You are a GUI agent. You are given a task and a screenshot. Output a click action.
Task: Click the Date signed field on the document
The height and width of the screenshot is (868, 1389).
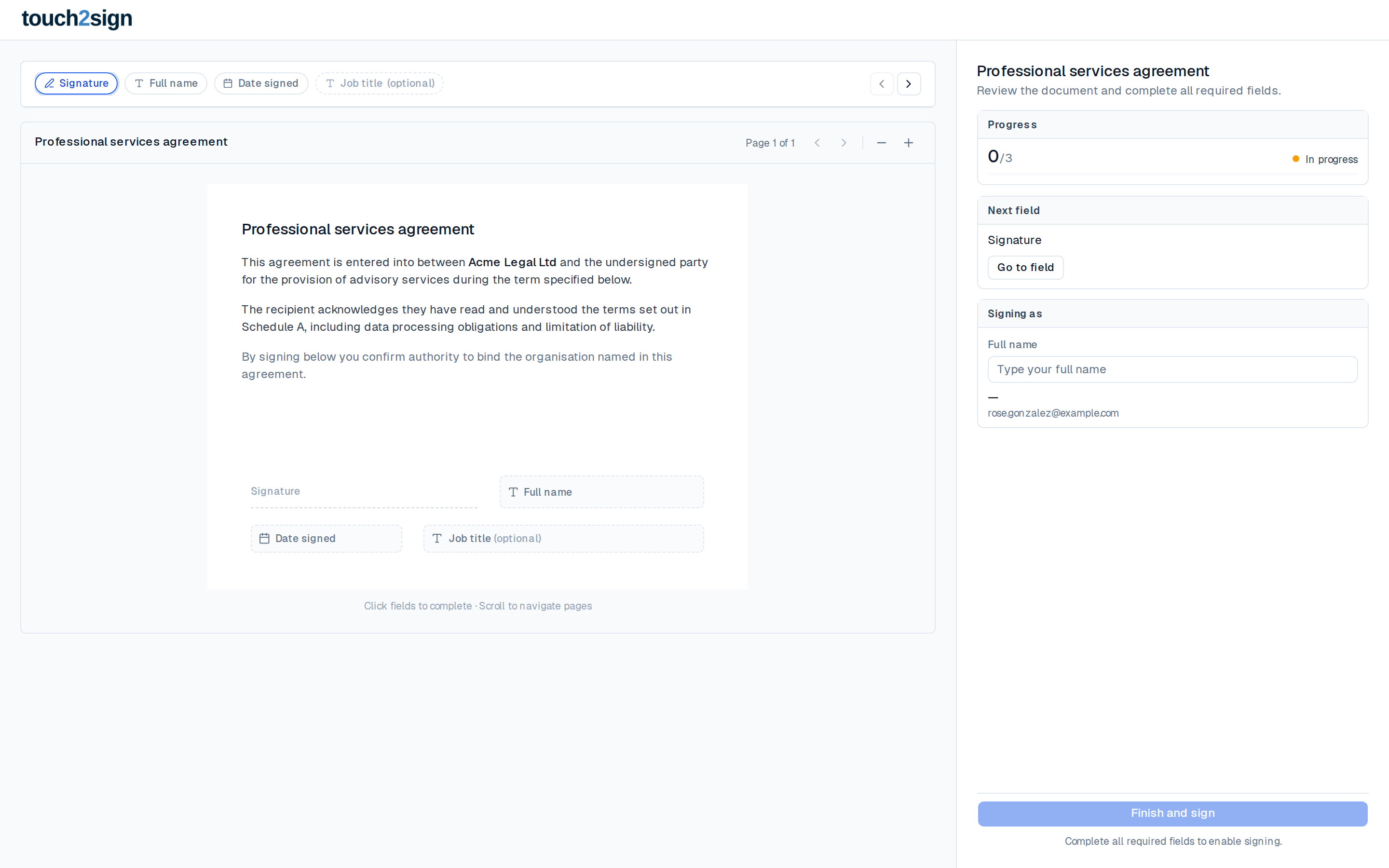[x=326, y=539]
